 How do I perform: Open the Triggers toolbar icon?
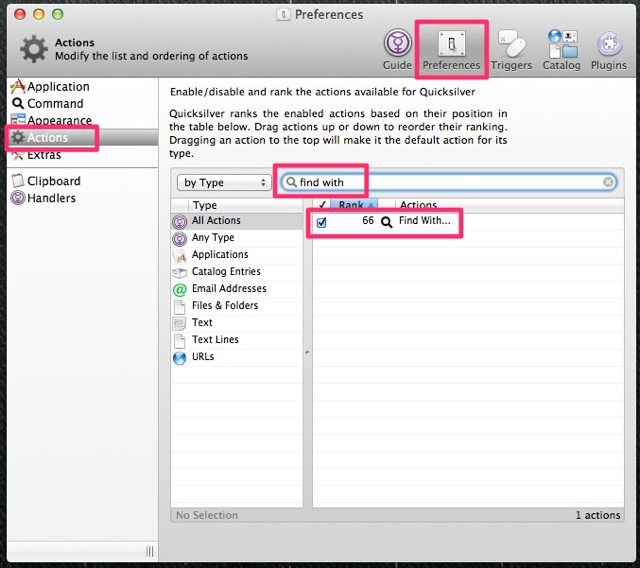[x=511, y=49]
